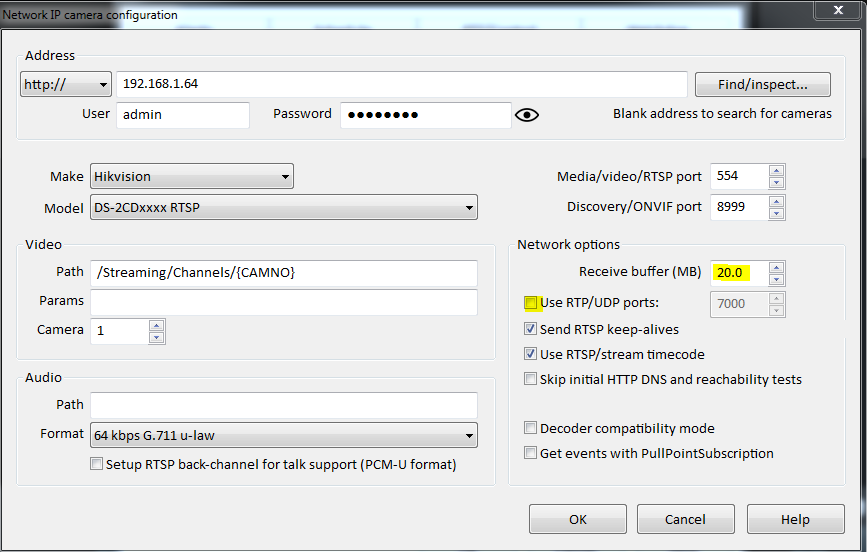Increment the Camera number spinner

(x=156, y=325)
